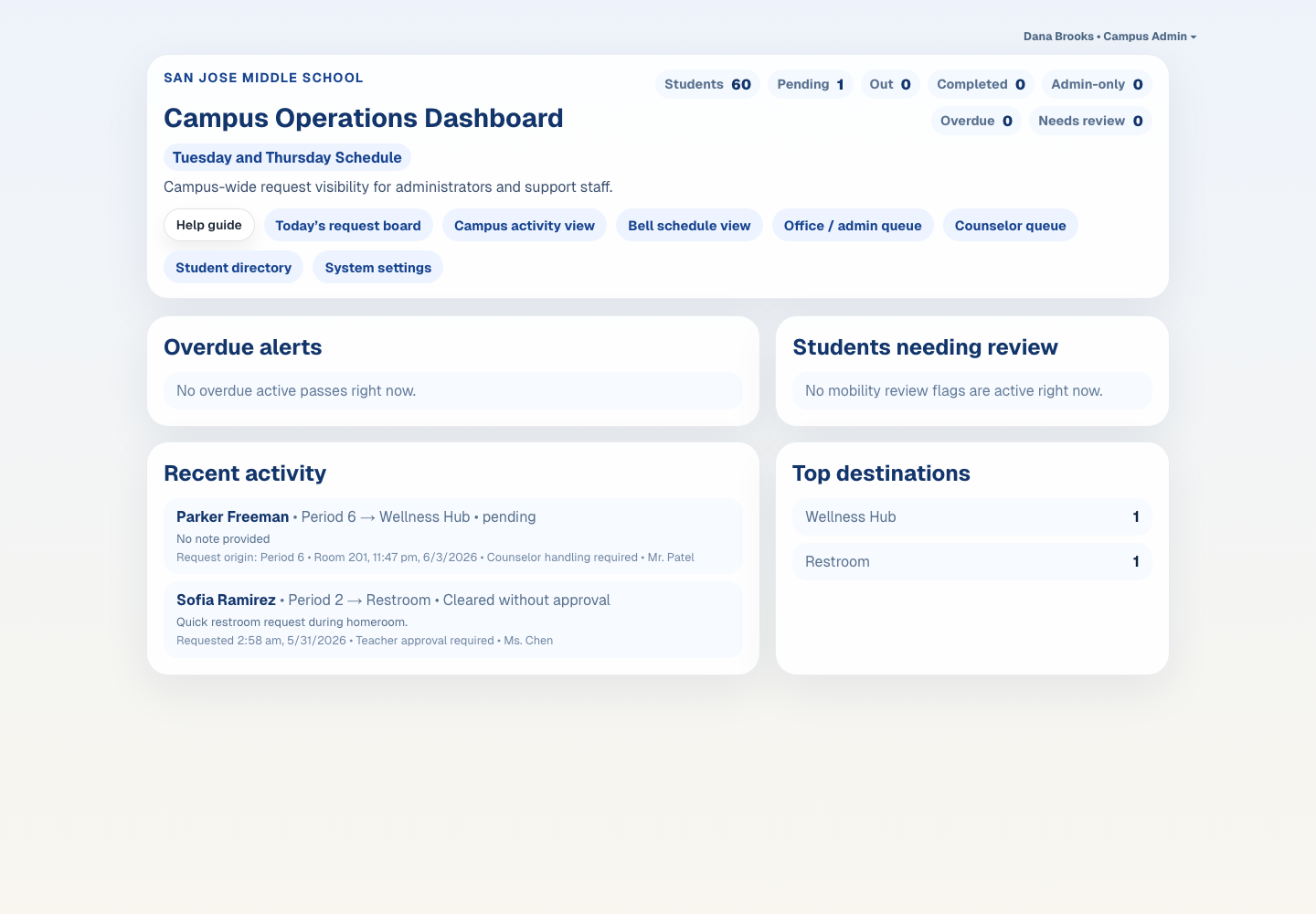Click the Completed 0 stat pill
Image resolution: width=1316 pixels, height=914 pixels.
click(x=981, y=84)
